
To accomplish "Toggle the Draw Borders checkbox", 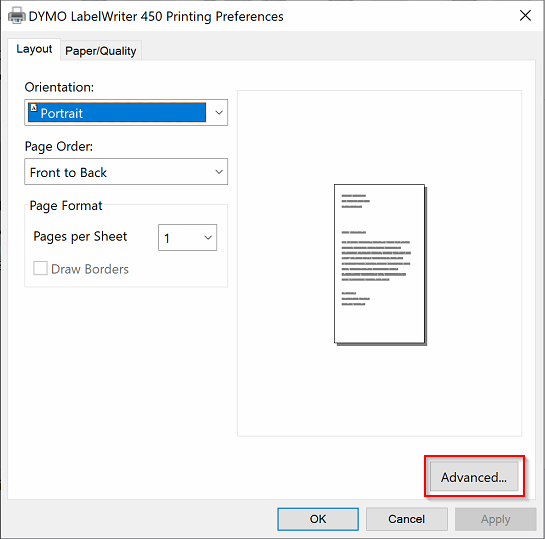I will (40, 269).
